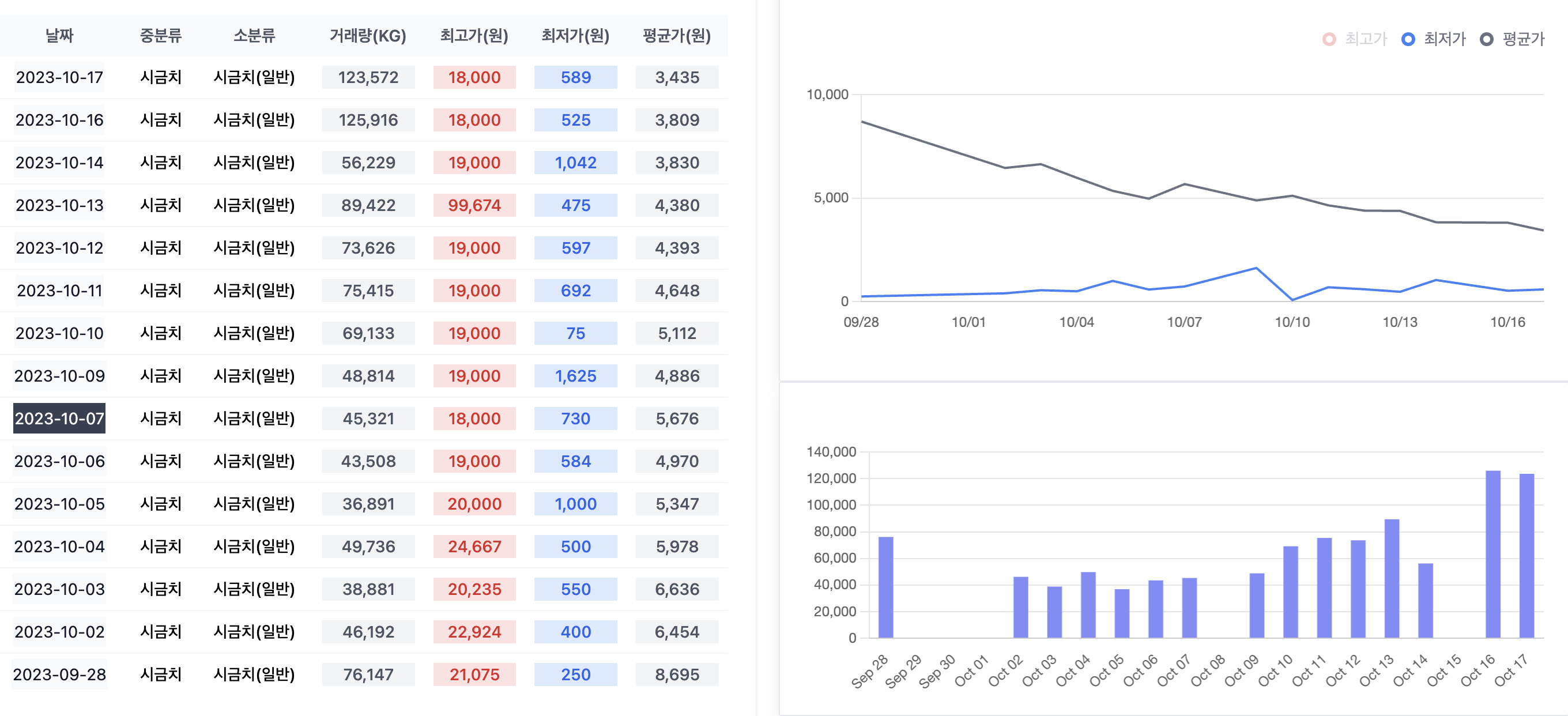Viewport: 1568px width, 716px height.
Task: Click the 시금치(일반) cell in 2023-10-17 row
Action: tap(254, 77)
